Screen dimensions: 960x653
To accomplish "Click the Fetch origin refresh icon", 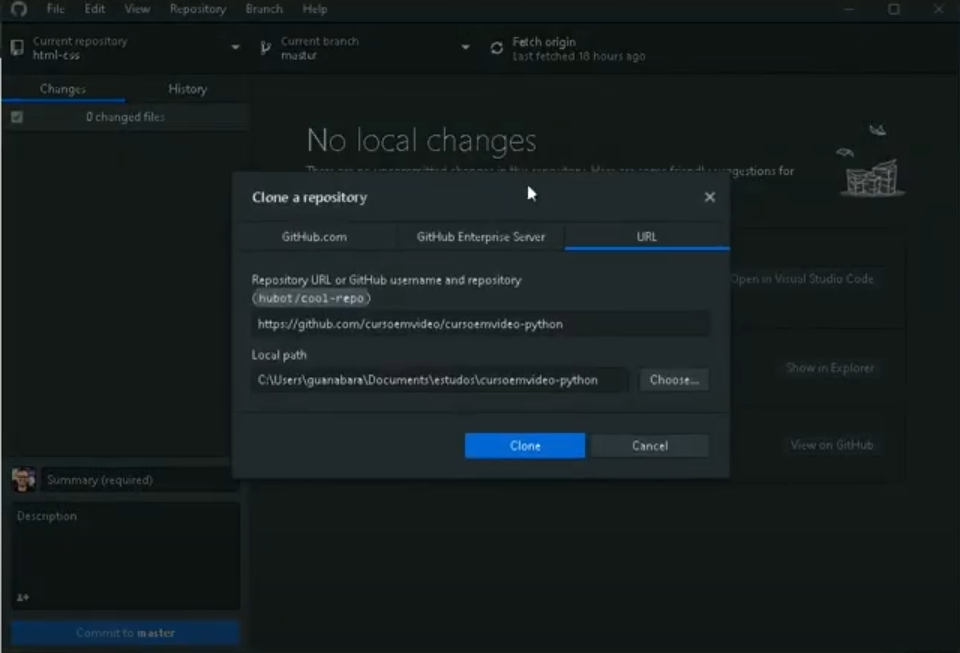I will click(x=497, y=48).
